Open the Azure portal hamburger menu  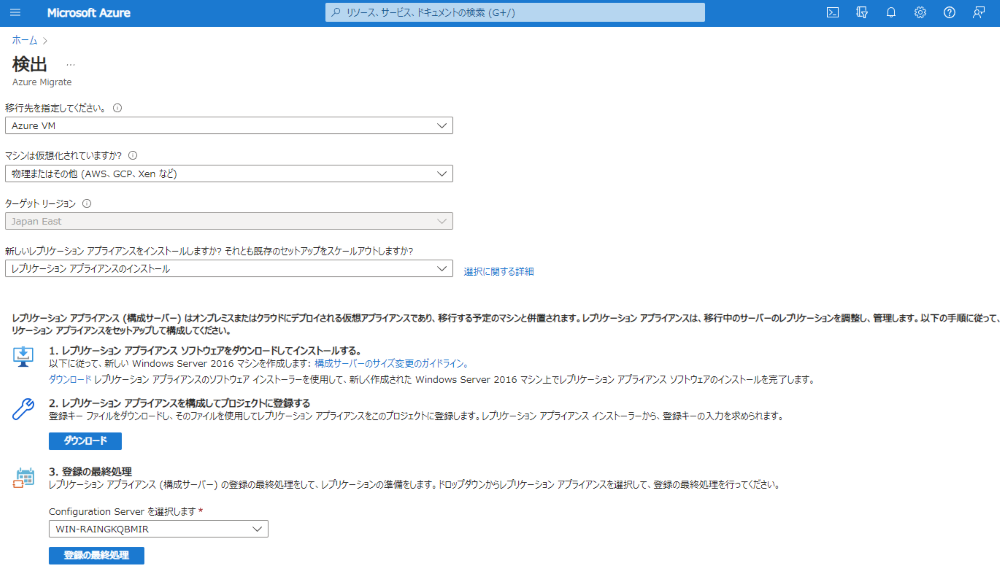click(x=15, y=13)
